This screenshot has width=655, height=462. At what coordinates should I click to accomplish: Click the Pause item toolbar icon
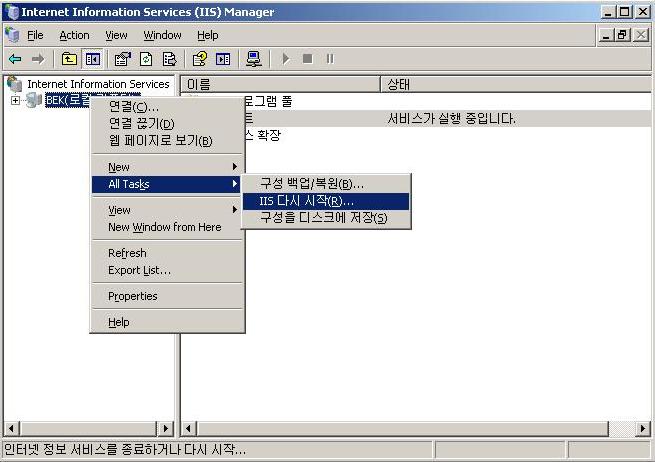pyautogui.click(x=330, y=59)
